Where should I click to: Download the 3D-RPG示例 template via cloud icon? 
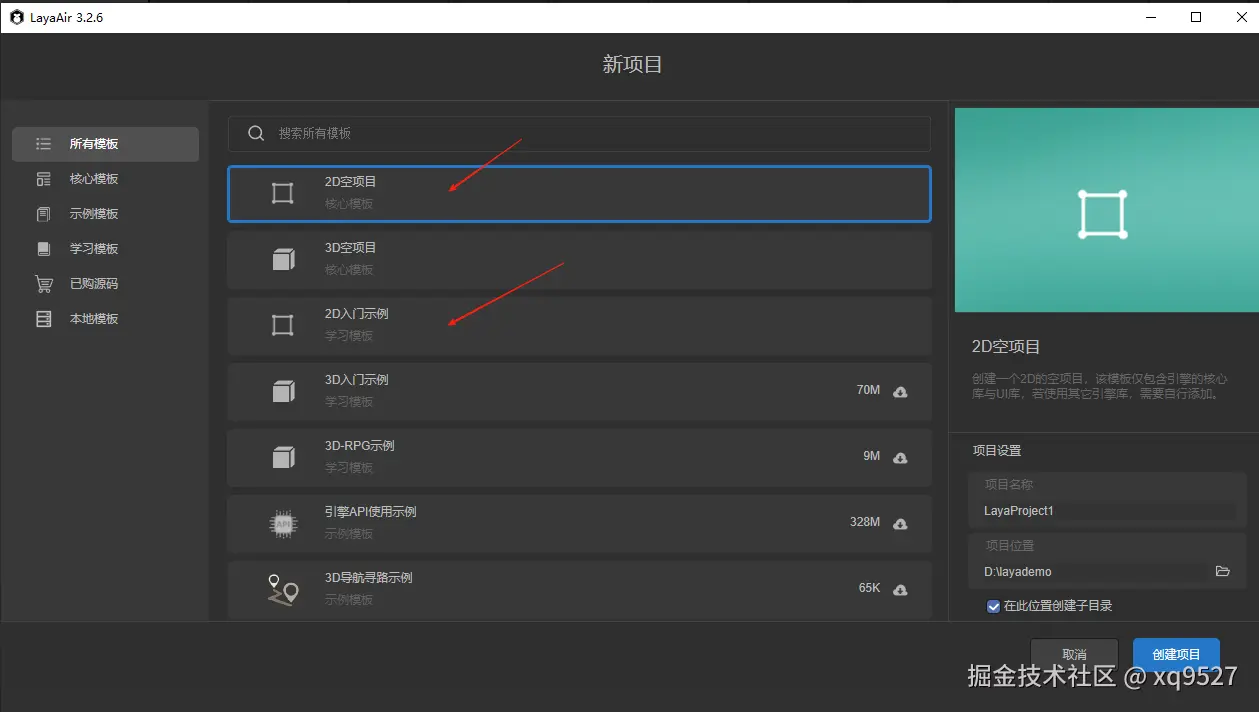pyautogui.click(x=900, y=457)
